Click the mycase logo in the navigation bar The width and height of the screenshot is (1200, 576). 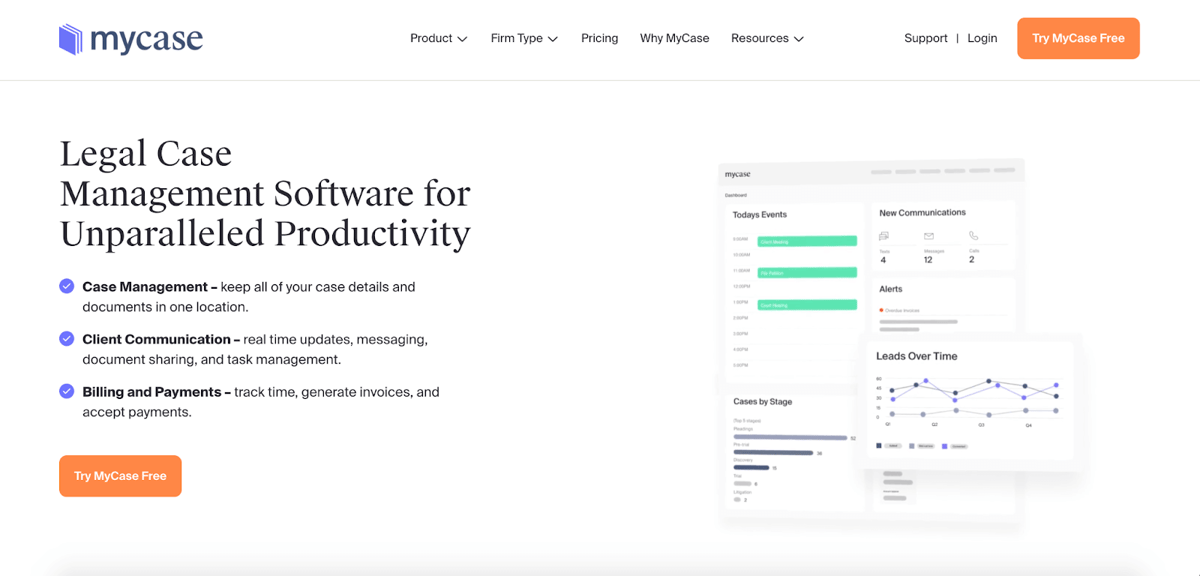(x=131, y=39)
